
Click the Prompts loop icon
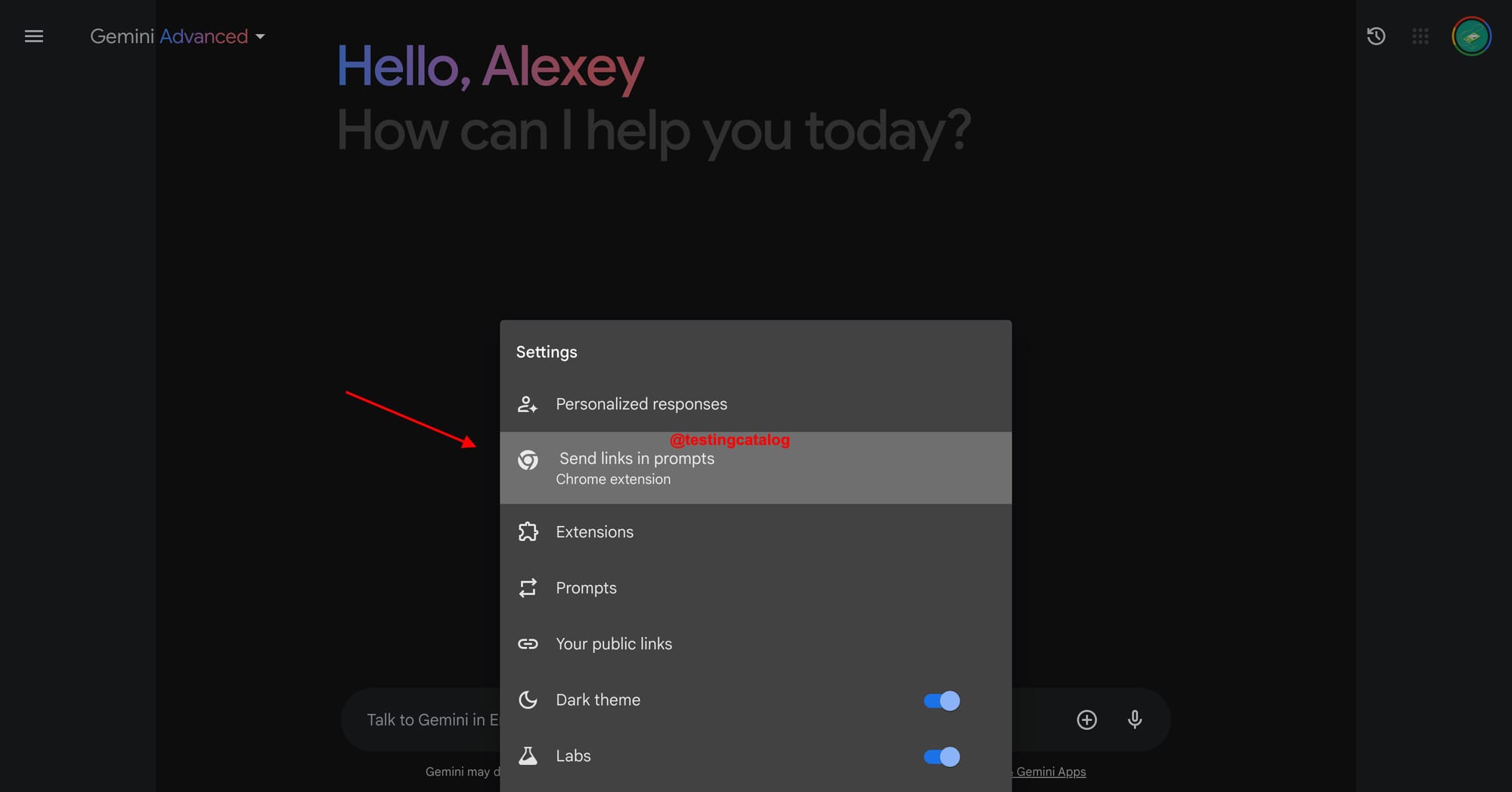[528, 587]
